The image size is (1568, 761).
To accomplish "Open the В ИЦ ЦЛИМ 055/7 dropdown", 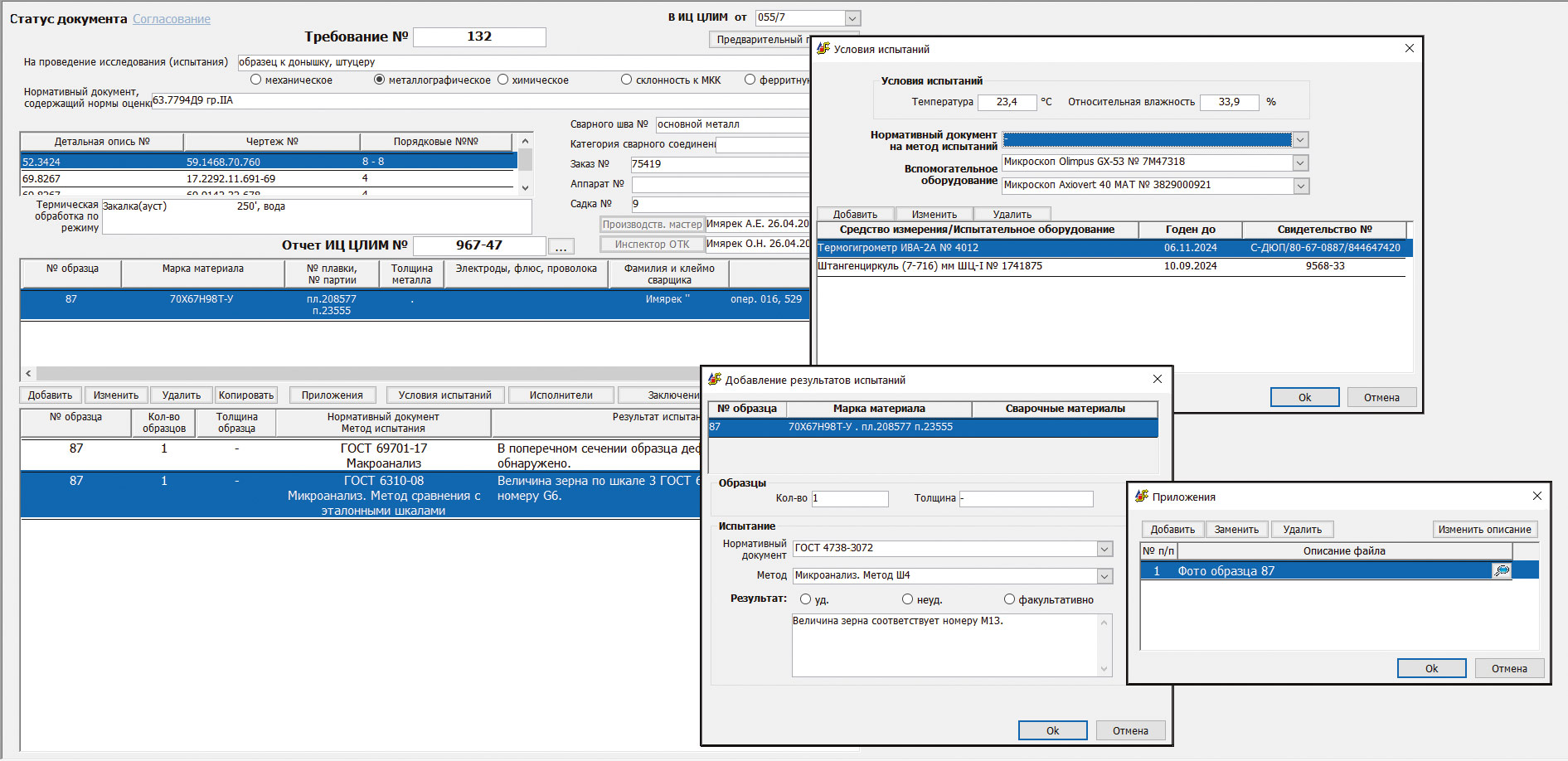I will [852, 18].
